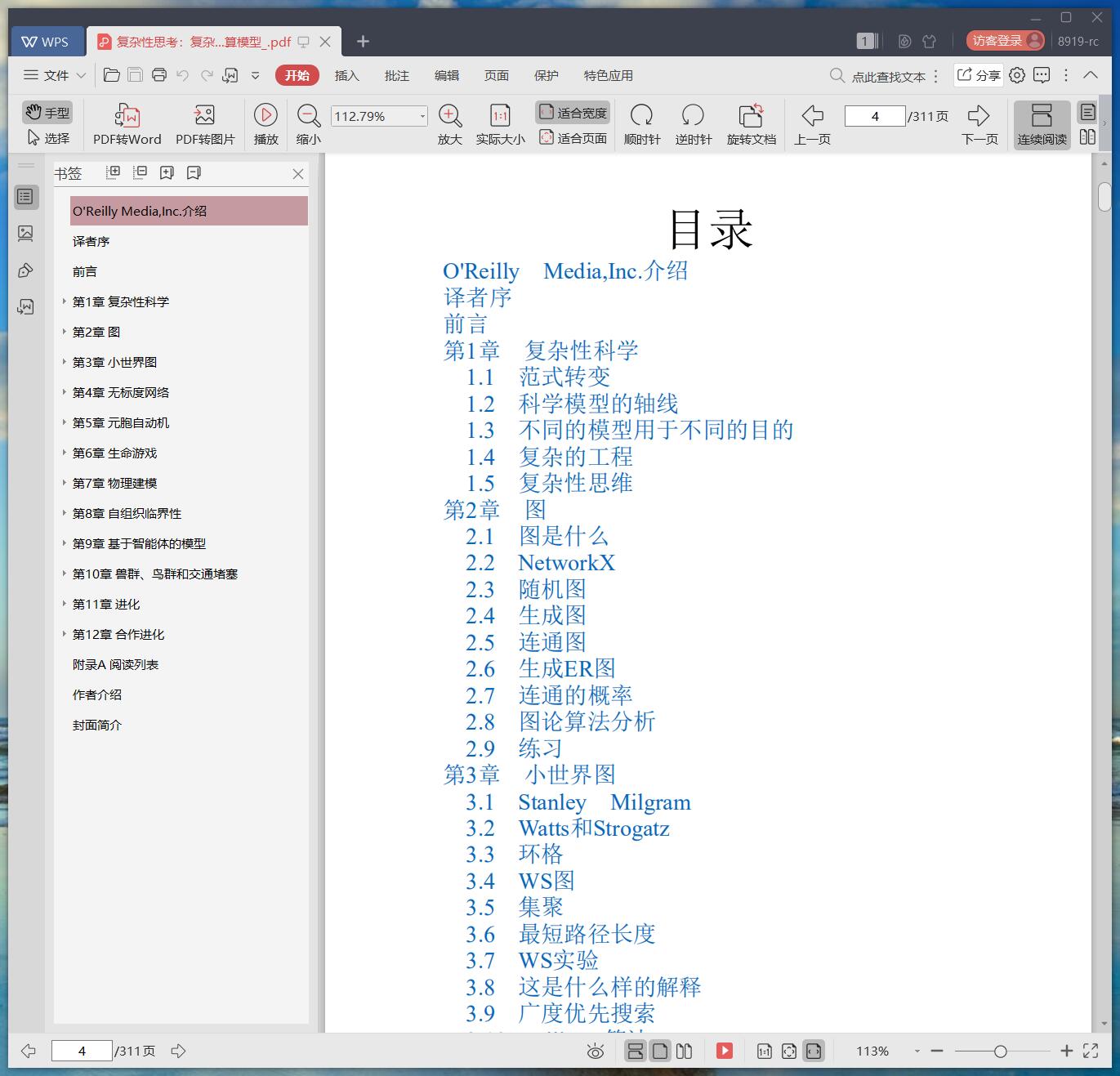Image resolution: width=1120 pixels, height=1076 pixels.
Task: Open the 文件 menu
Action: click(54, 75)
